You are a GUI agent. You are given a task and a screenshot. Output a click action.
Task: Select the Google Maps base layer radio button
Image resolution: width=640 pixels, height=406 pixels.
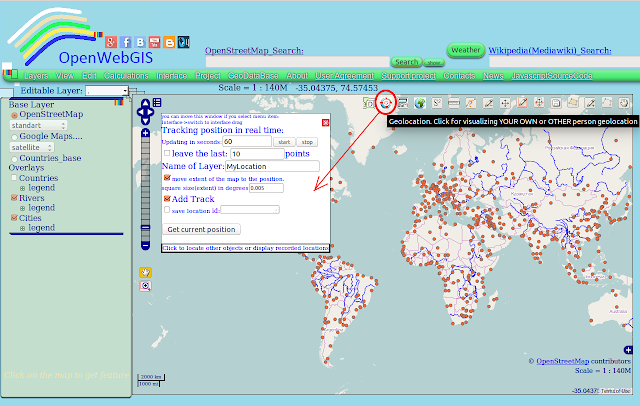coord(14,137)
